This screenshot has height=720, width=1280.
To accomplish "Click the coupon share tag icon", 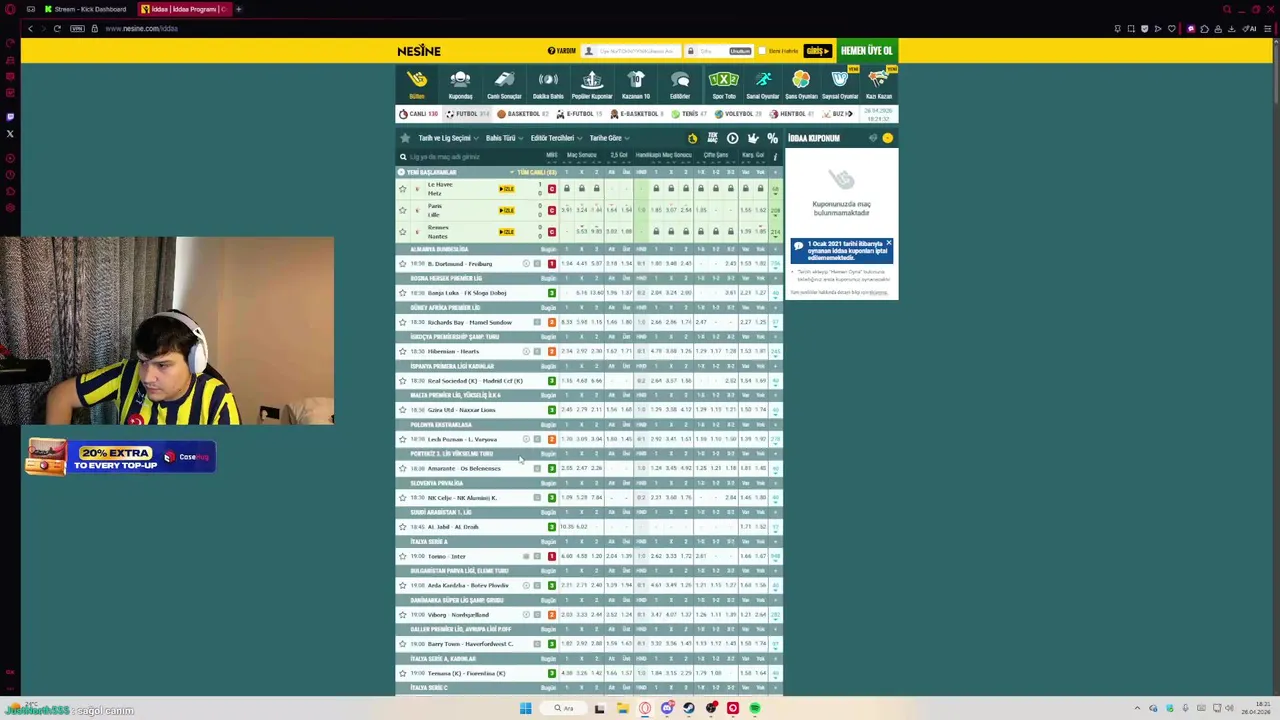I will click(873, 138).
